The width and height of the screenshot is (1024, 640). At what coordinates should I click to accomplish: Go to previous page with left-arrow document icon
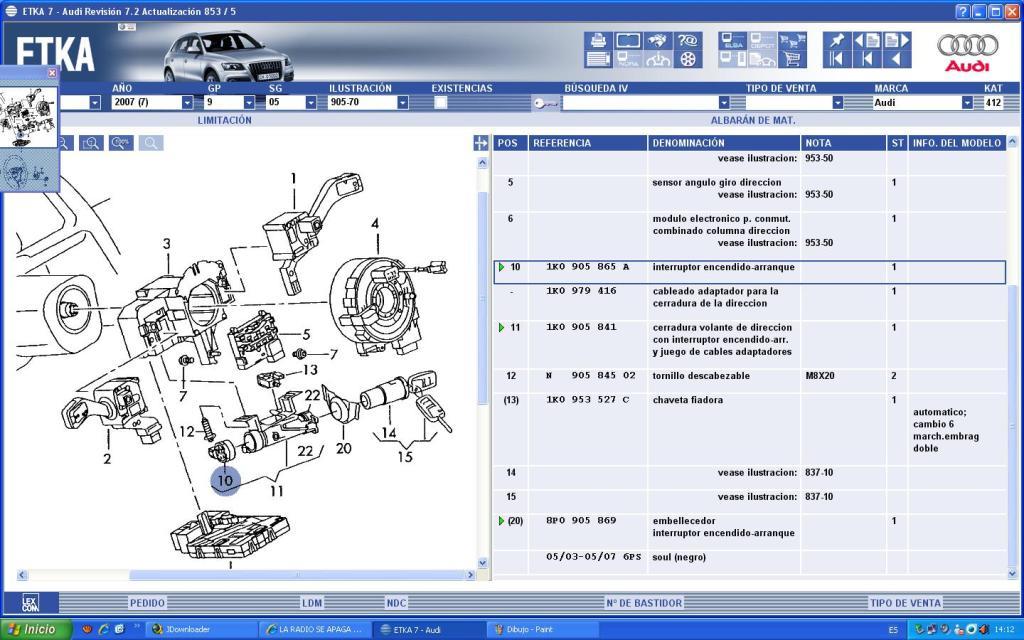[867, 40]
